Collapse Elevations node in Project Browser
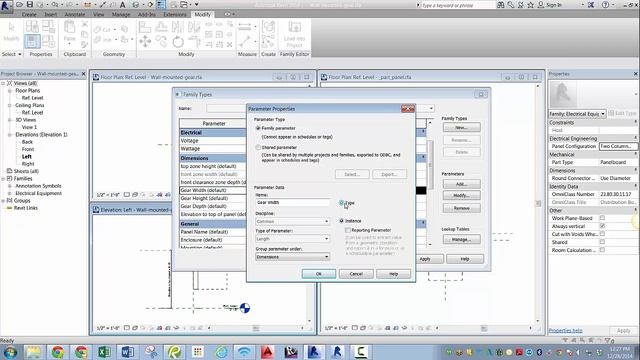Viewport: 640px width, 360px height. [x=9, y=135]
